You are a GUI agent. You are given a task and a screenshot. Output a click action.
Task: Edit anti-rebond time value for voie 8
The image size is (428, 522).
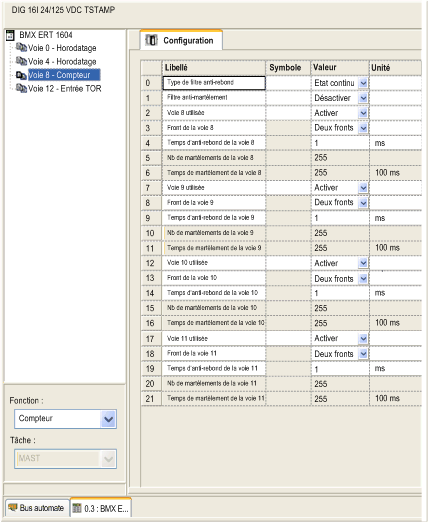[340, 143]
